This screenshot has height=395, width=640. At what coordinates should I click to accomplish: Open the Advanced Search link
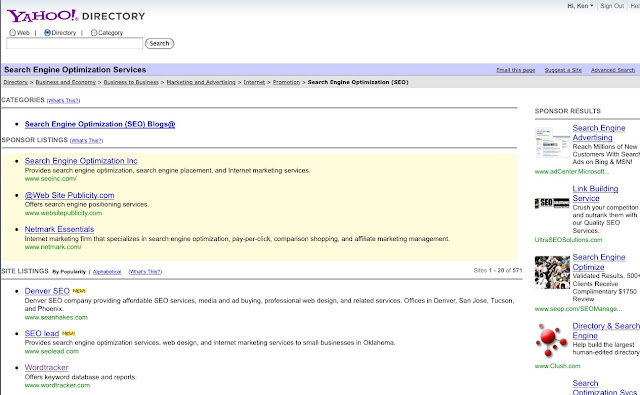point(613,70)
